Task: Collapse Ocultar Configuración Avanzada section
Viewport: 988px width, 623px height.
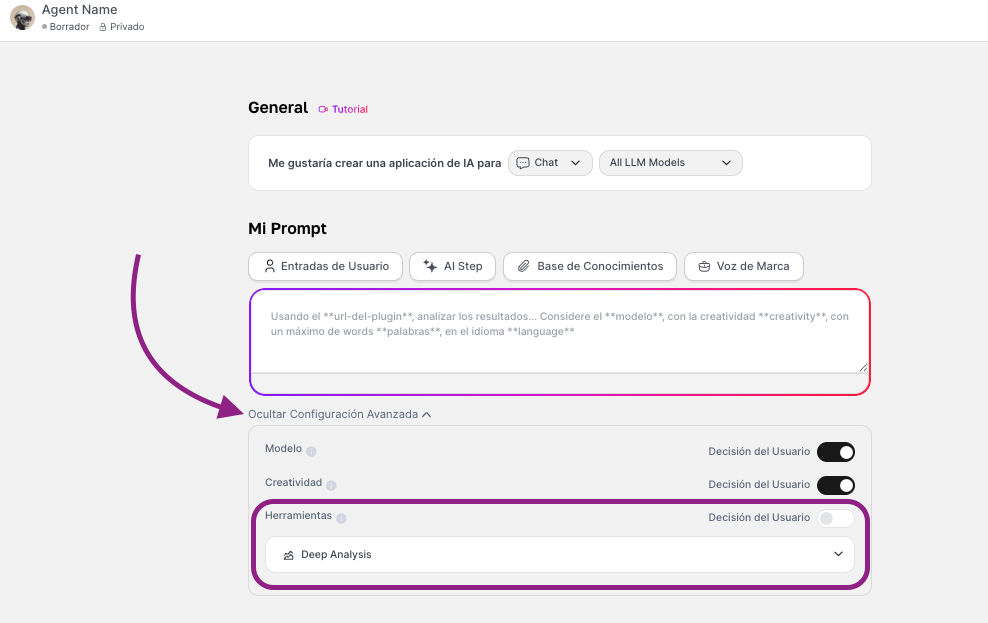Action: (340, 414)
